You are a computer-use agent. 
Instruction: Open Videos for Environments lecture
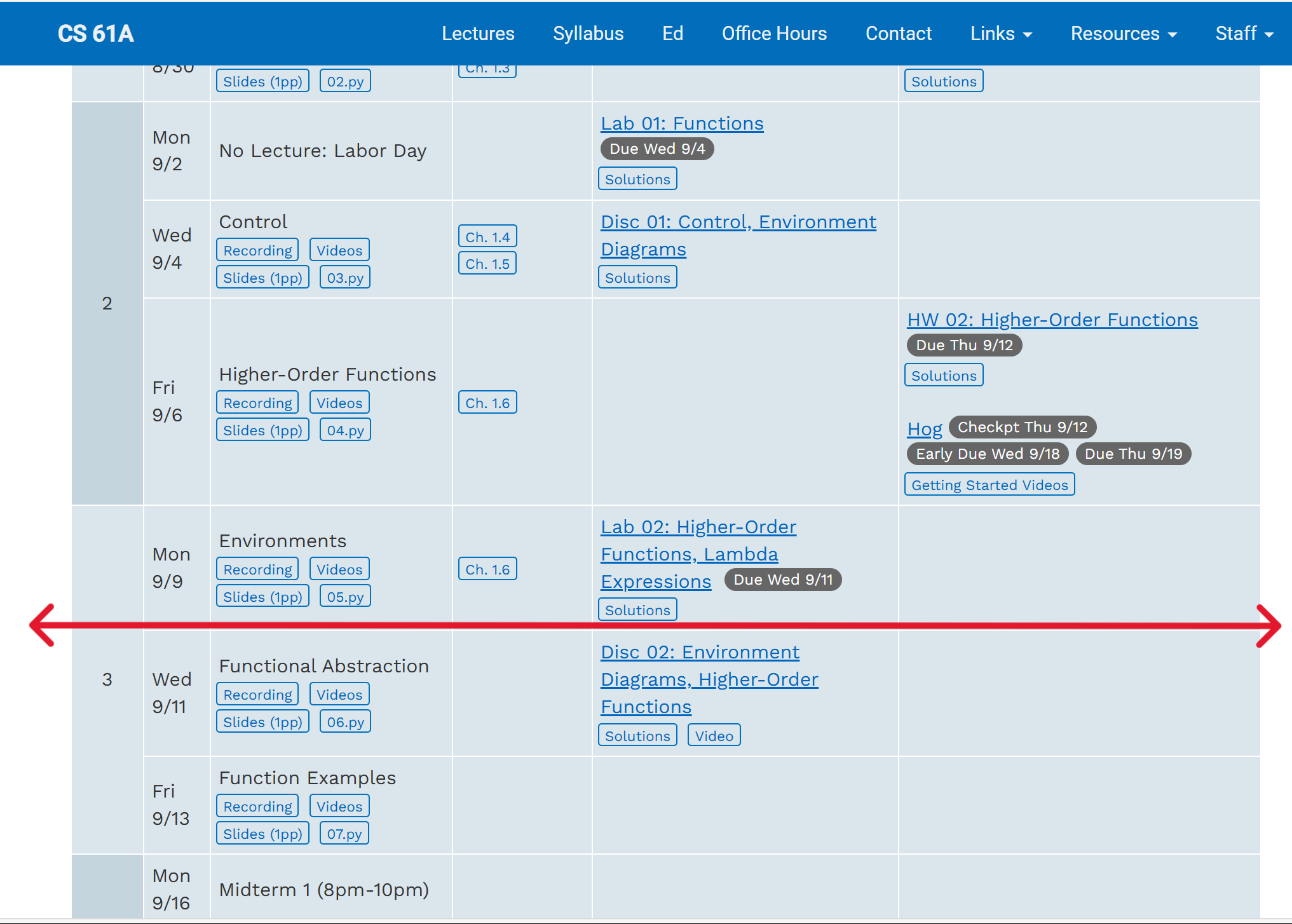(x=339, y=569)
